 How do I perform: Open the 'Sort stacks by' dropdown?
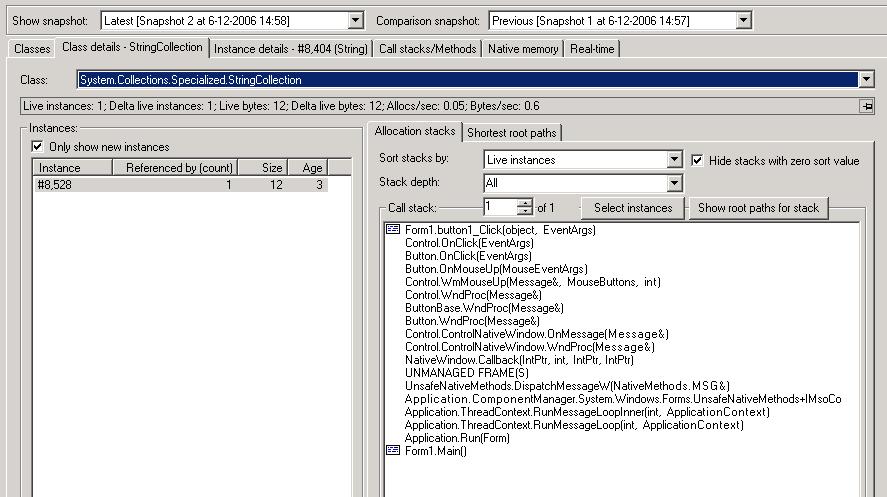pos(675,160)
